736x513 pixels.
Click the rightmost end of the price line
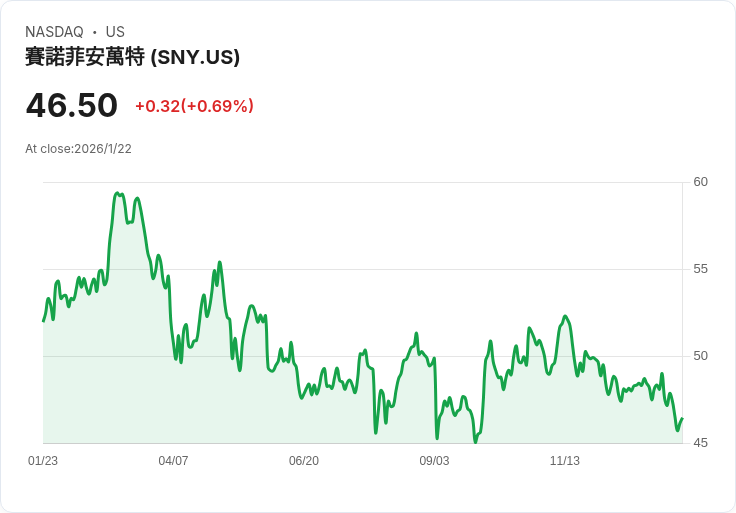(682, 419)
